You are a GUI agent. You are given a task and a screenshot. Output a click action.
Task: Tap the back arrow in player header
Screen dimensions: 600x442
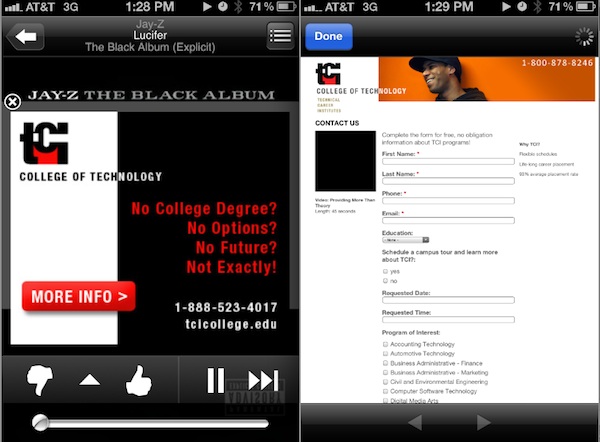pos(24,36)
